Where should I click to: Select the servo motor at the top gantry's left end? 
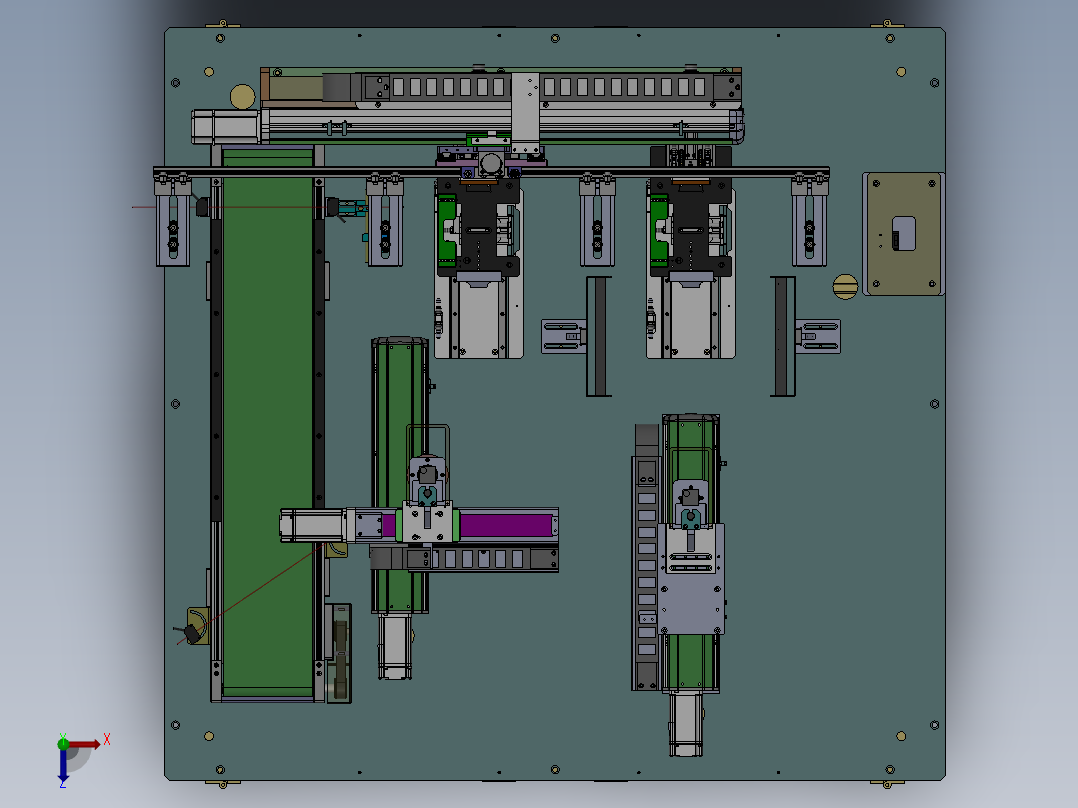point(226,127)
